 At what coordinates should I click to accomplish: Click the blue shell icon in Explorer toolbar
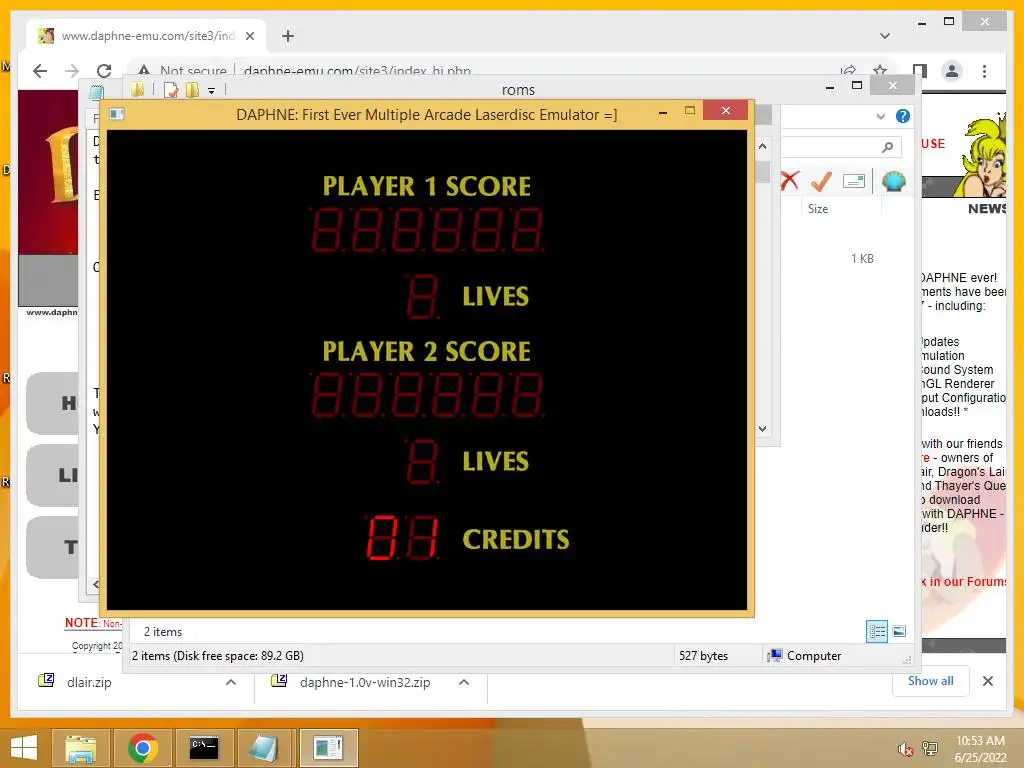pos(893,181)
